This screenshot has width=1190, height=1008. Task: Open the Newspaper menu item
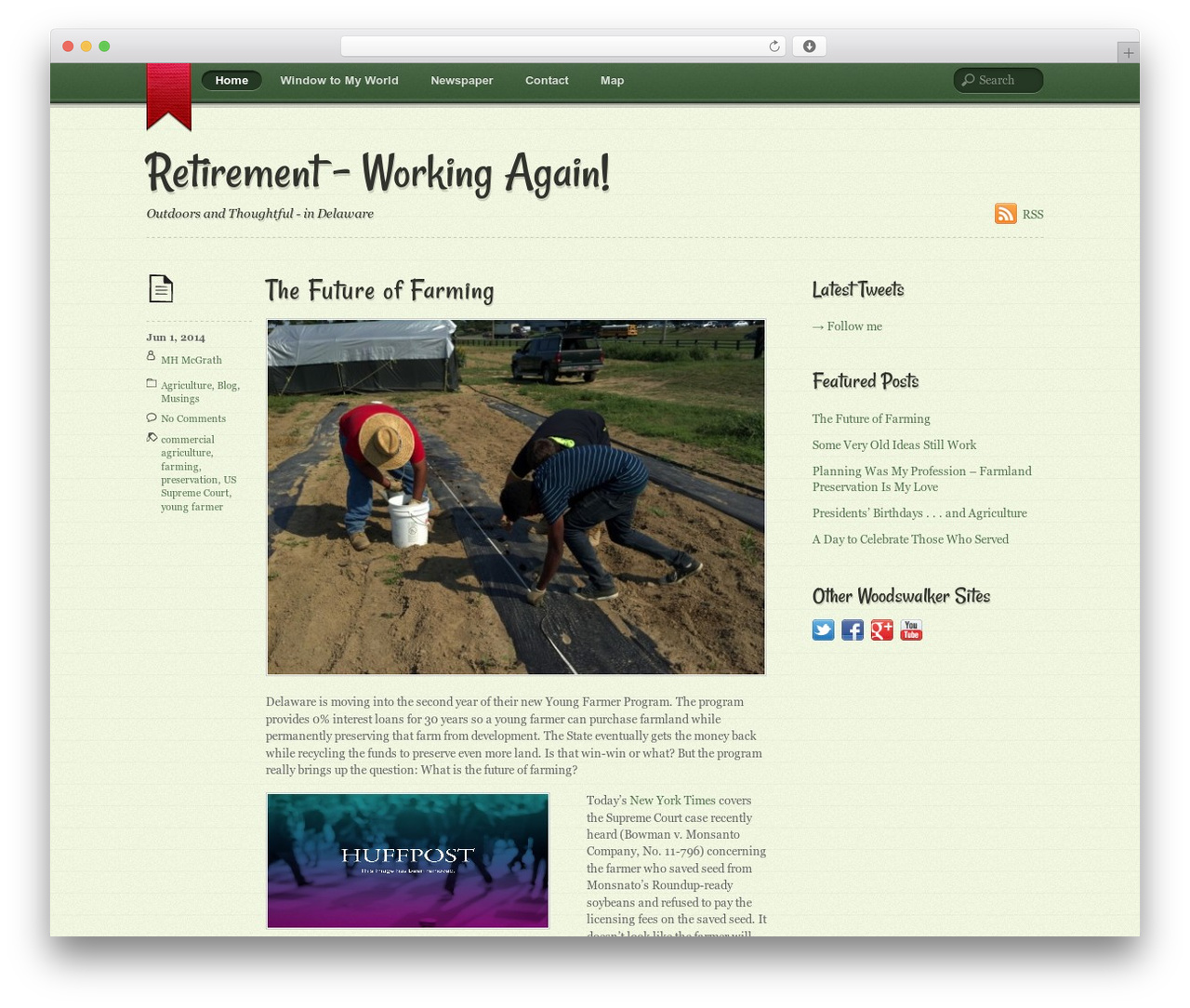tap(462, 80)
